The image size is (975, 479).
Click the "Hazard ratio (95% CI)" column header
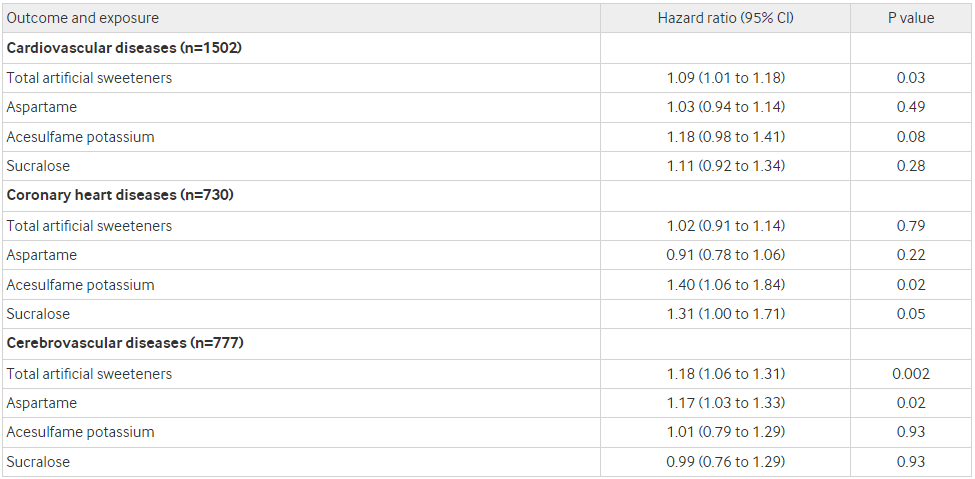(725, 18)
